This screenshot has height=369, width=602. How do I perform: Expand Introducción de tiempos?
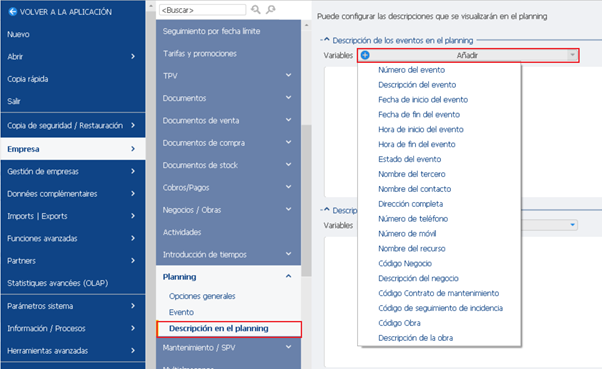(288, 254)
